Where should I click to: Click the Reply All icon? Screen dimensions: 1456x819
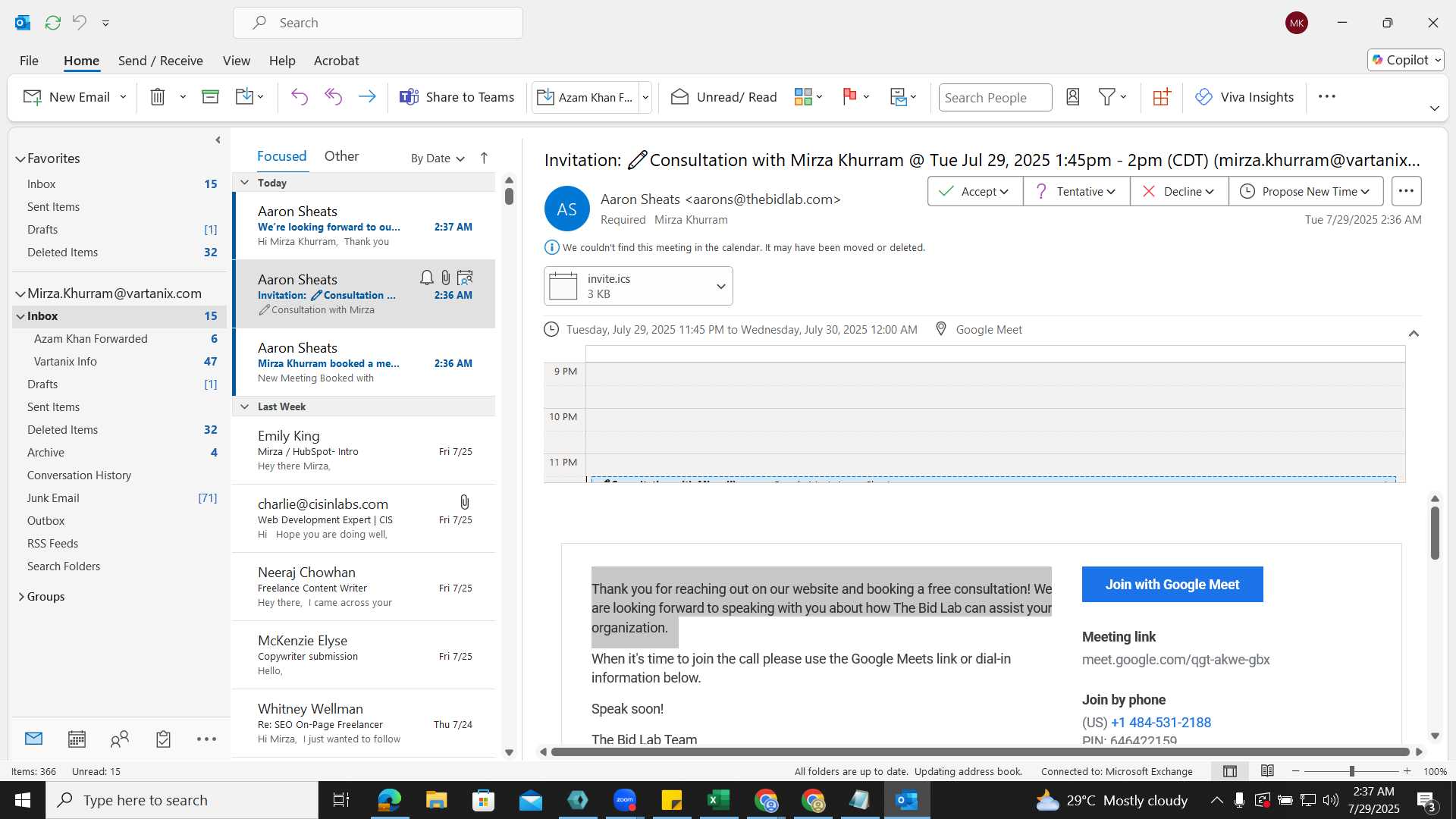tap(334, 97)
